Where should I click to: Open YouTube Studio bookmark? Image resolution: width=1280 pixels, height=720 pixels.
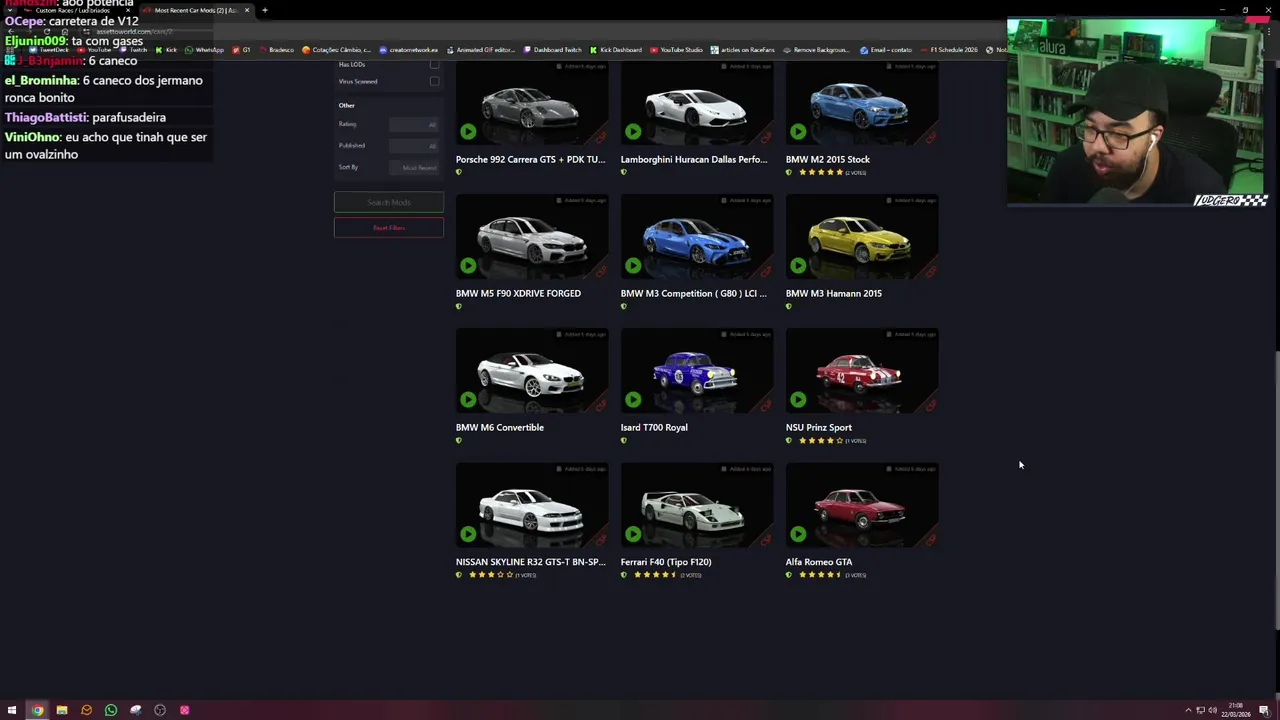click(x=677, y=49)
